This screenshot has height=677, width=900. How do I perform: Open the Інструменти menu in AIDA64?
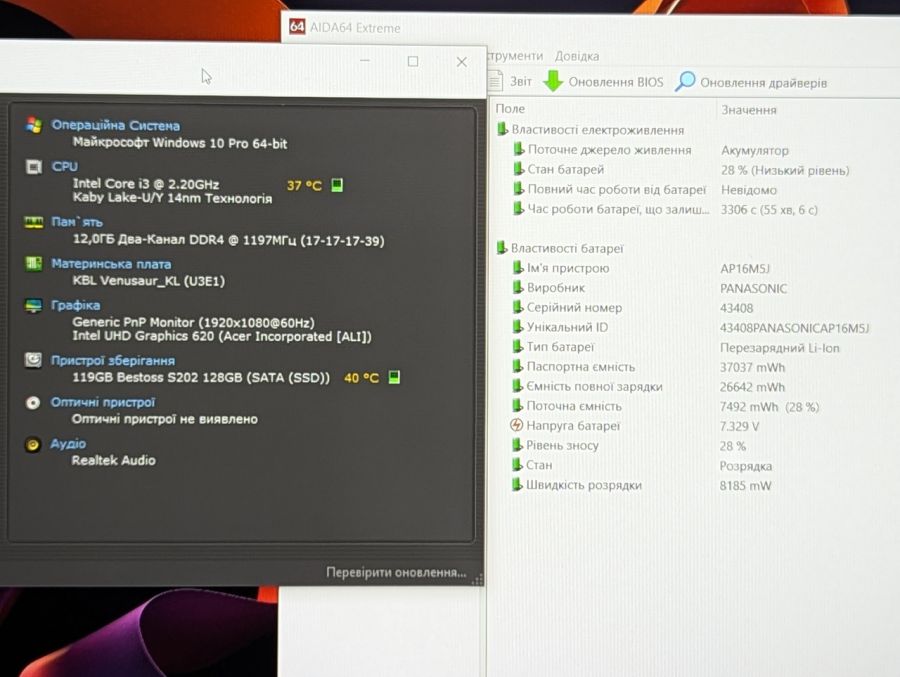point(515,55)
